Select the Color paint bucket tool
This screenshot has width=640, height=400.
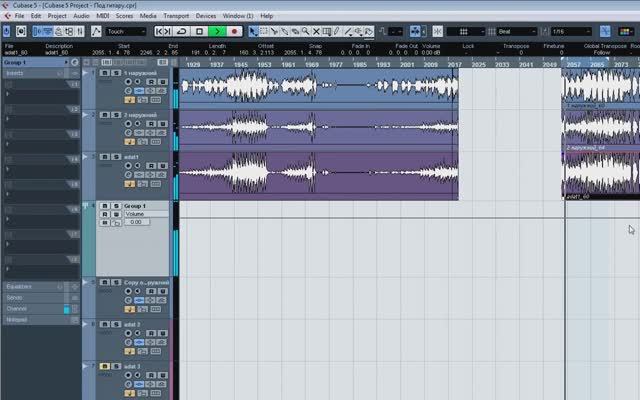coord(369,31)
